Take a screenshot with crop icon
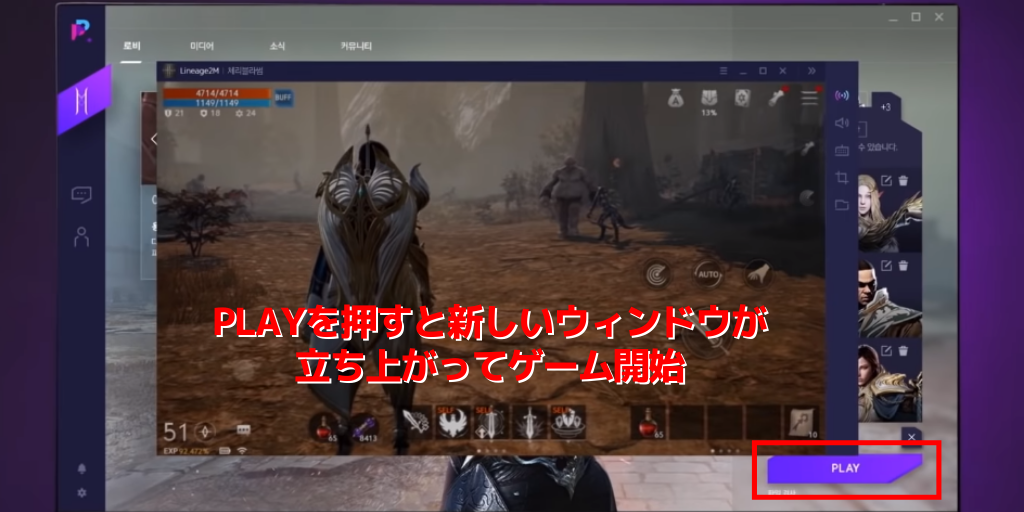 click(842, 178)
